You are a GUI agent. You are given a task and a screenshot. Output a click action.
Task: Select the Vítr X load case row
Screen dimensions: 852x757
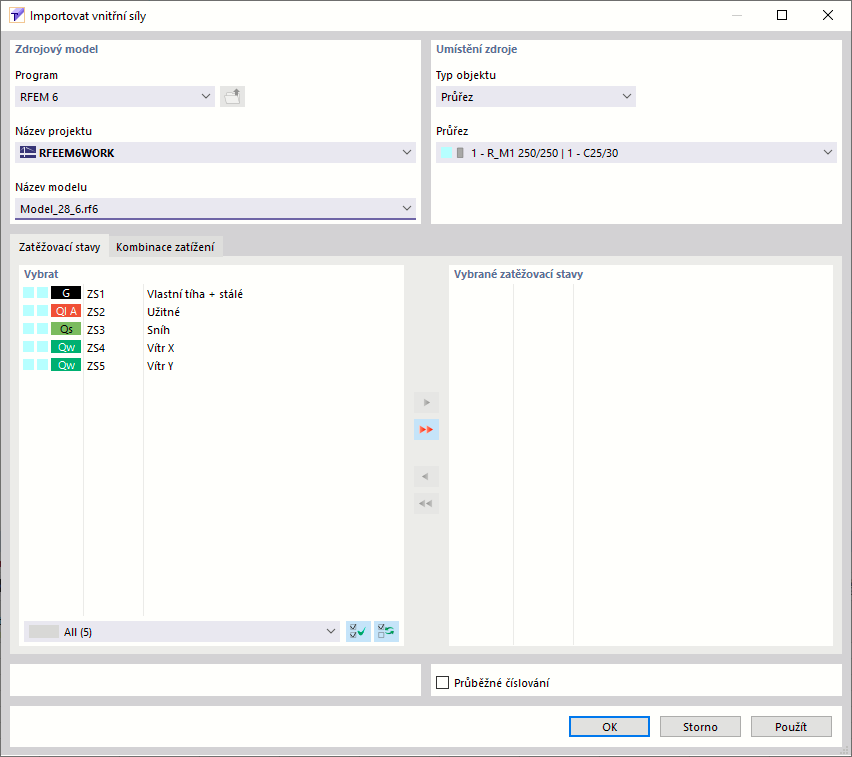212,348
